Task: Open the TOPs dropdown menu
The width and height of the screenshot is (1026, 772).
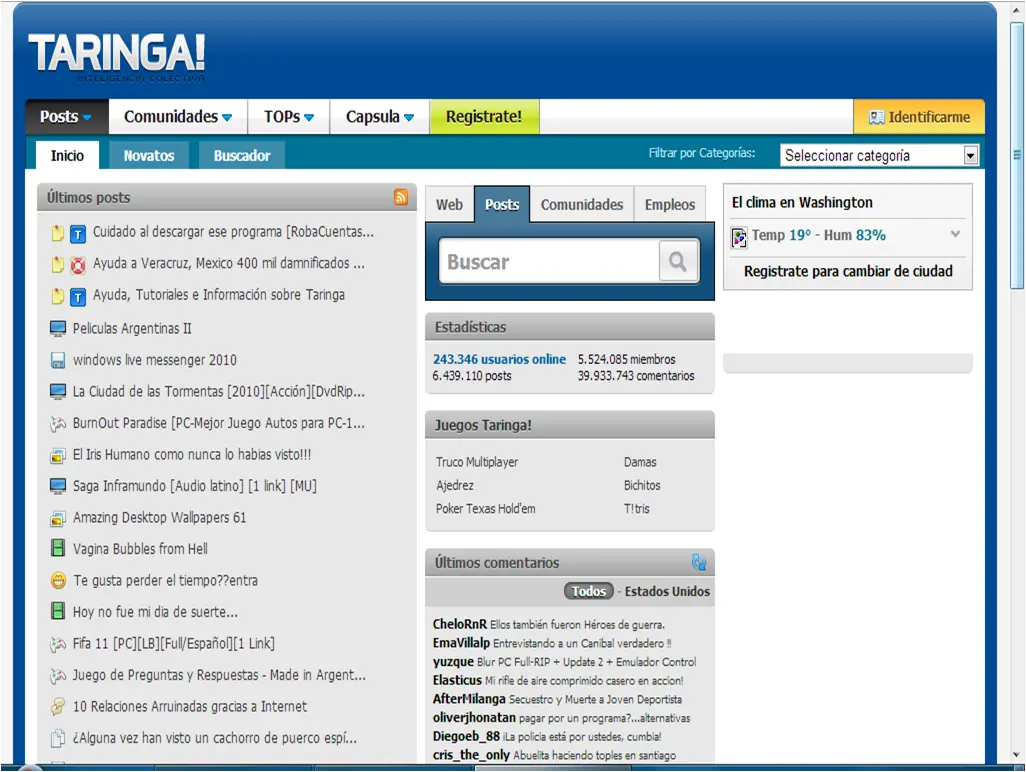Action: coord(289,116)
